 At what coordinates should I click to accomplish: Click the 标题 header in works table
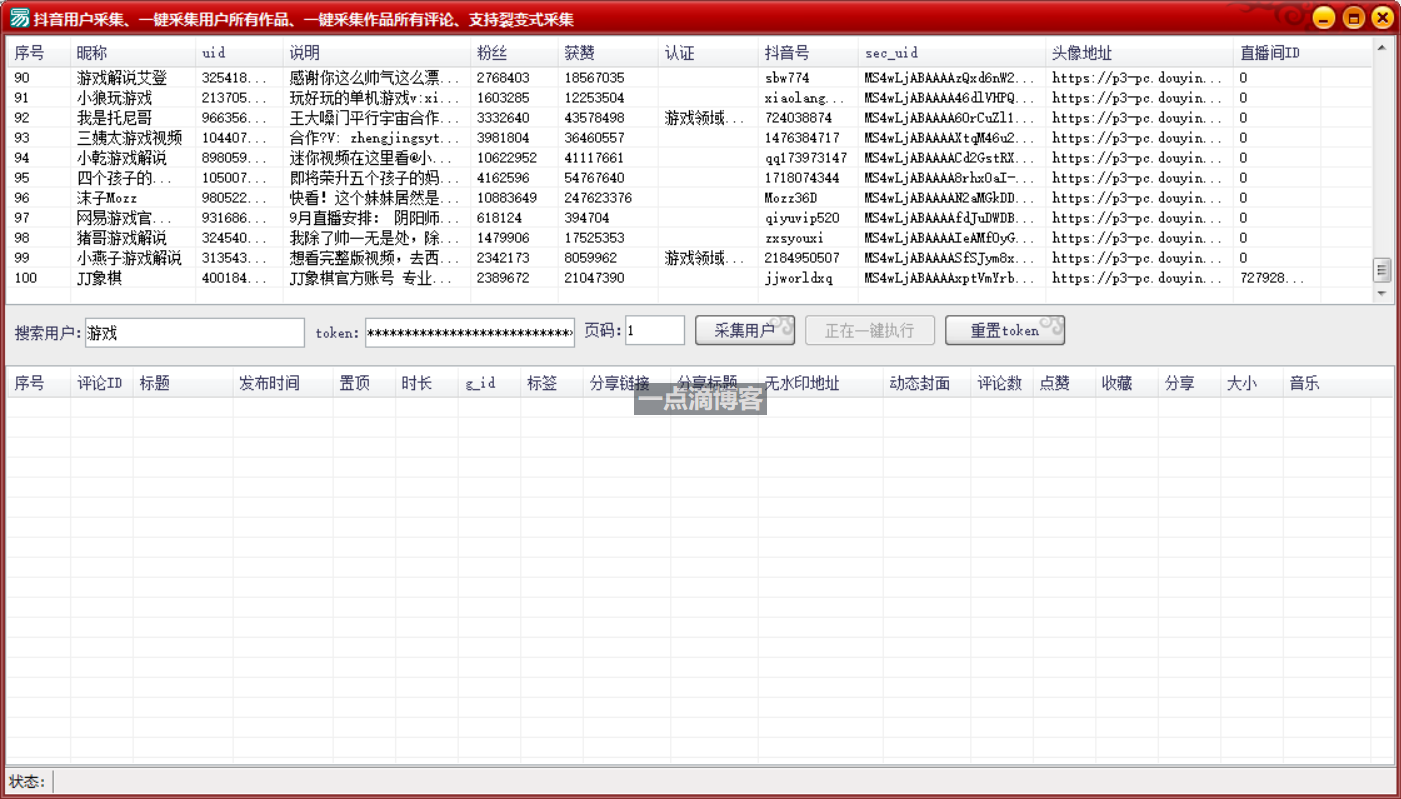pyautogui.click(x=183, y=383)
